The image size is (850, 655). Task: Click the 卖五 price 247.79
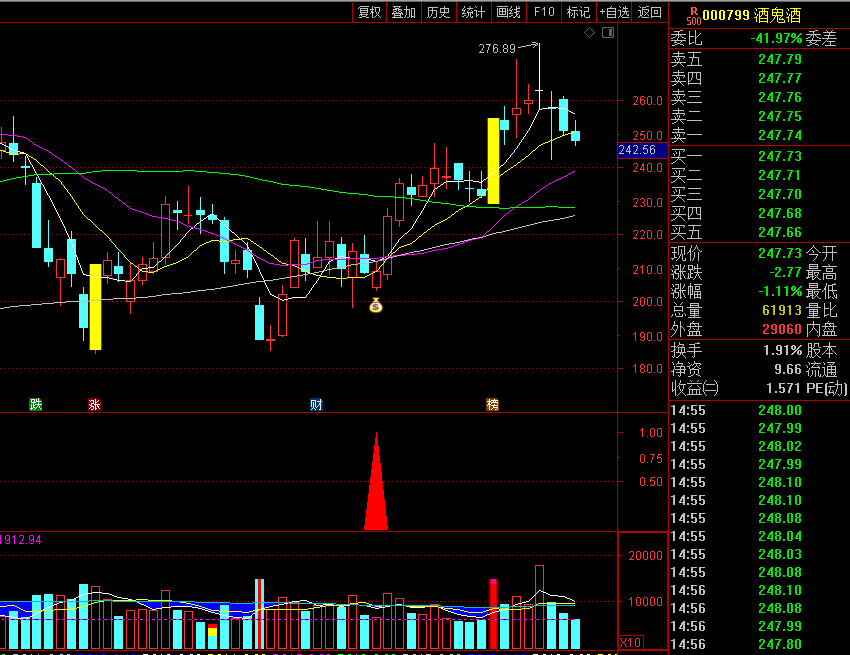point(780,59)
